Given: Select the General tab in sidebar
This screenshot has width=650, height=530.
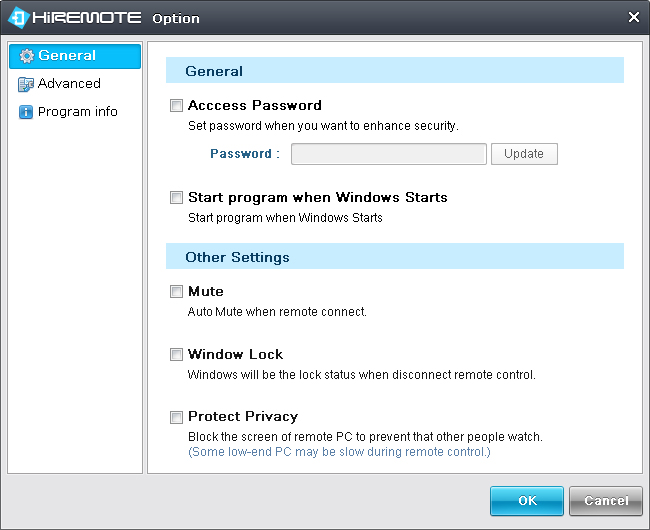Looking at the screenshot, I should click(x=75, y=56).
